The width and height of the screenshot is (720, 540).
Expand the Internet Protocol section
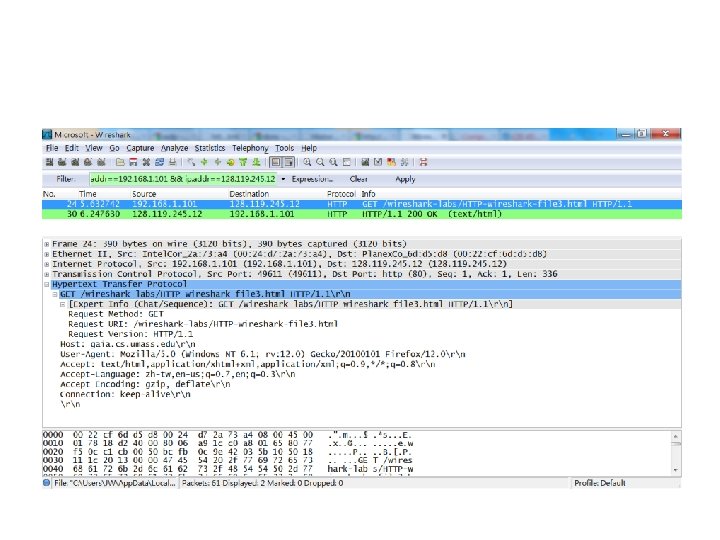[x=46, y=264]
